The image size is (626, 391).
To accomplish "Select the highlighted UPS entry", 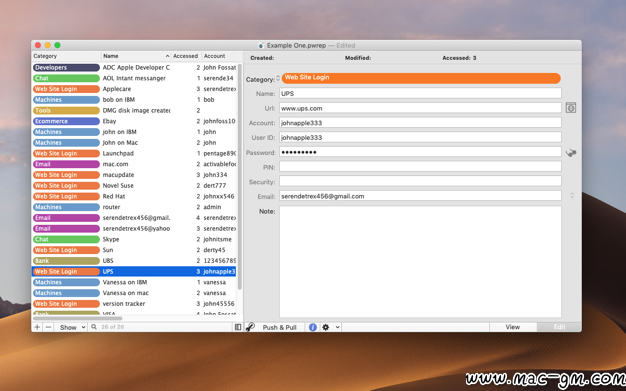I will point(134,272).
